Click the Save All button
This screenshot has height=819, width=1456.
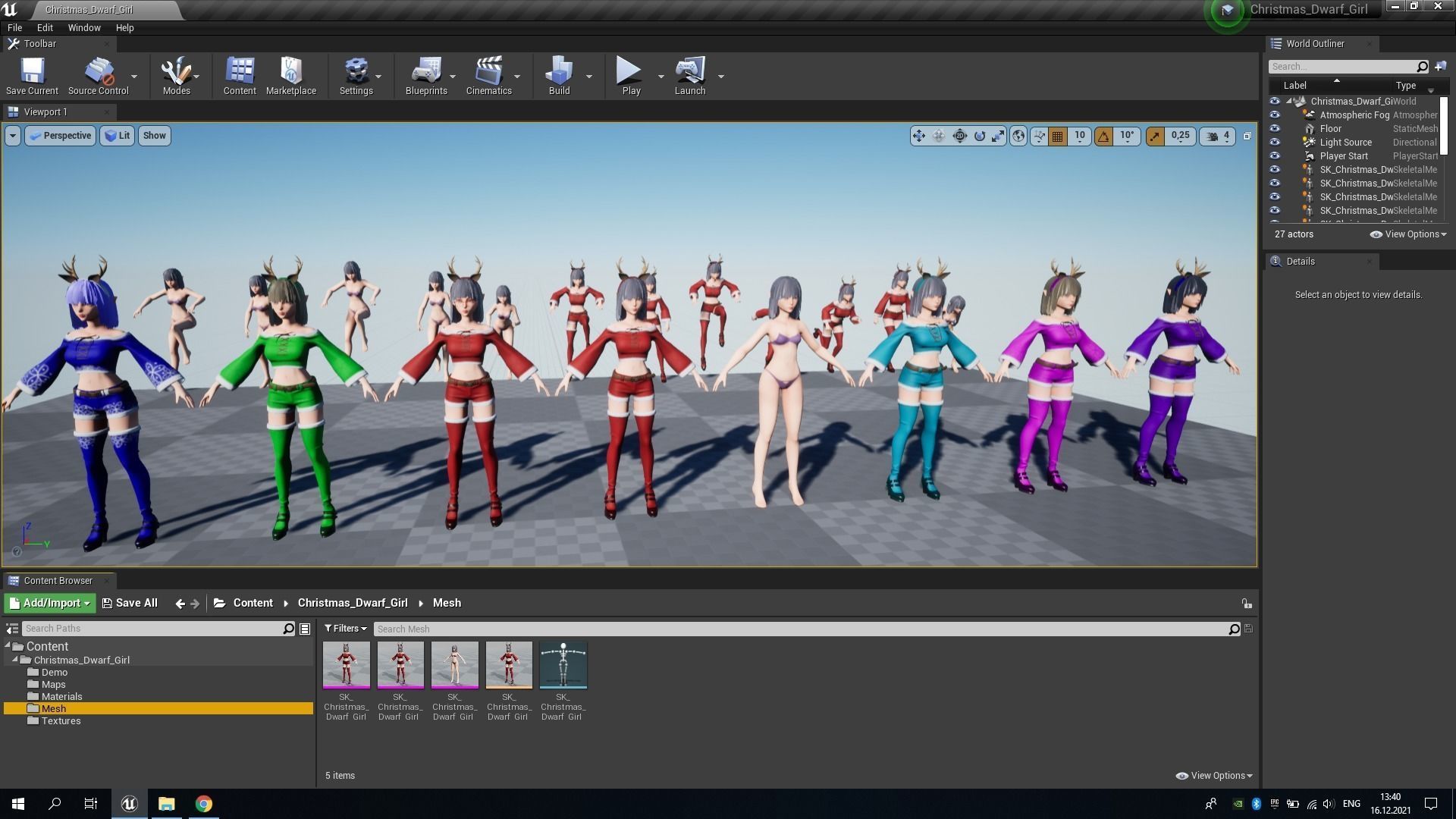point(130,603)
